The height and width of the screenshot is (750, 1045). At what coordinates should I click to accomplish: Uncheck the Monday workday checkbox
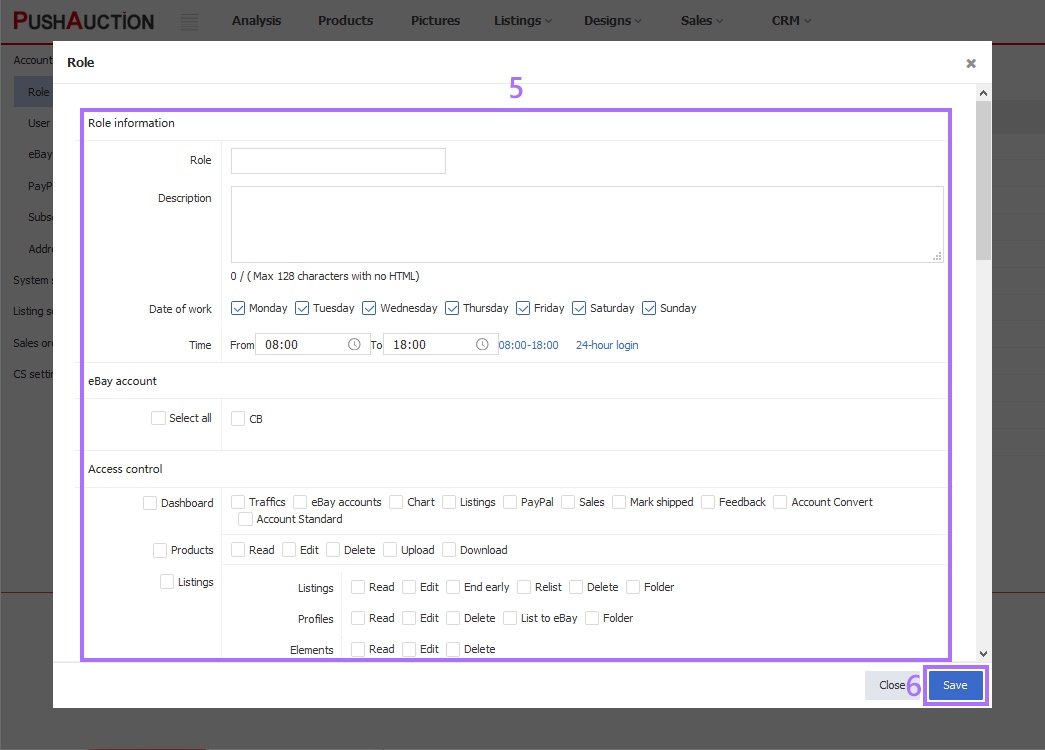(x=238, y=308)
